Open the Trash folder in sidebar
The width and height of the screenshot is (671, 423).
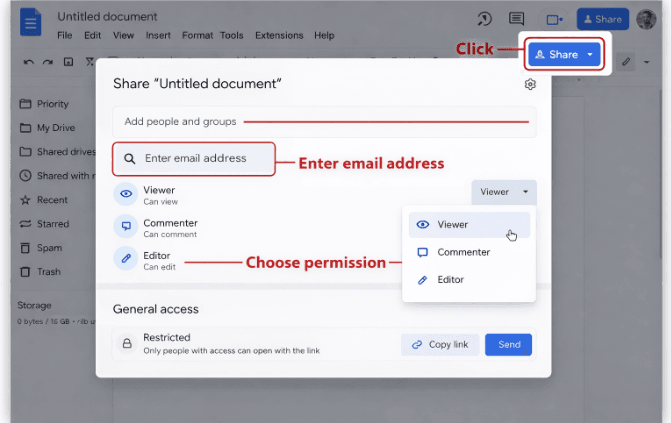48,272
